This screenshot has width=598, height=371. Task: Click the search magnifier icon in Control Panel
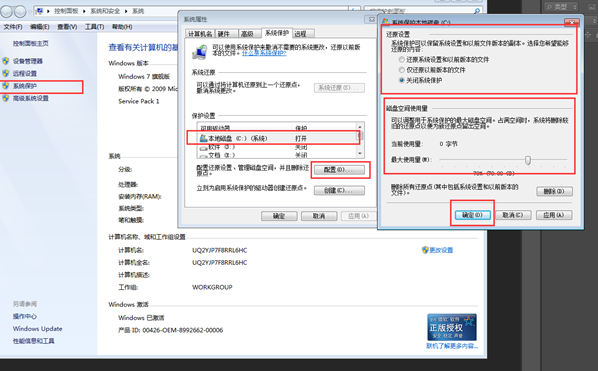pos(477,11)
